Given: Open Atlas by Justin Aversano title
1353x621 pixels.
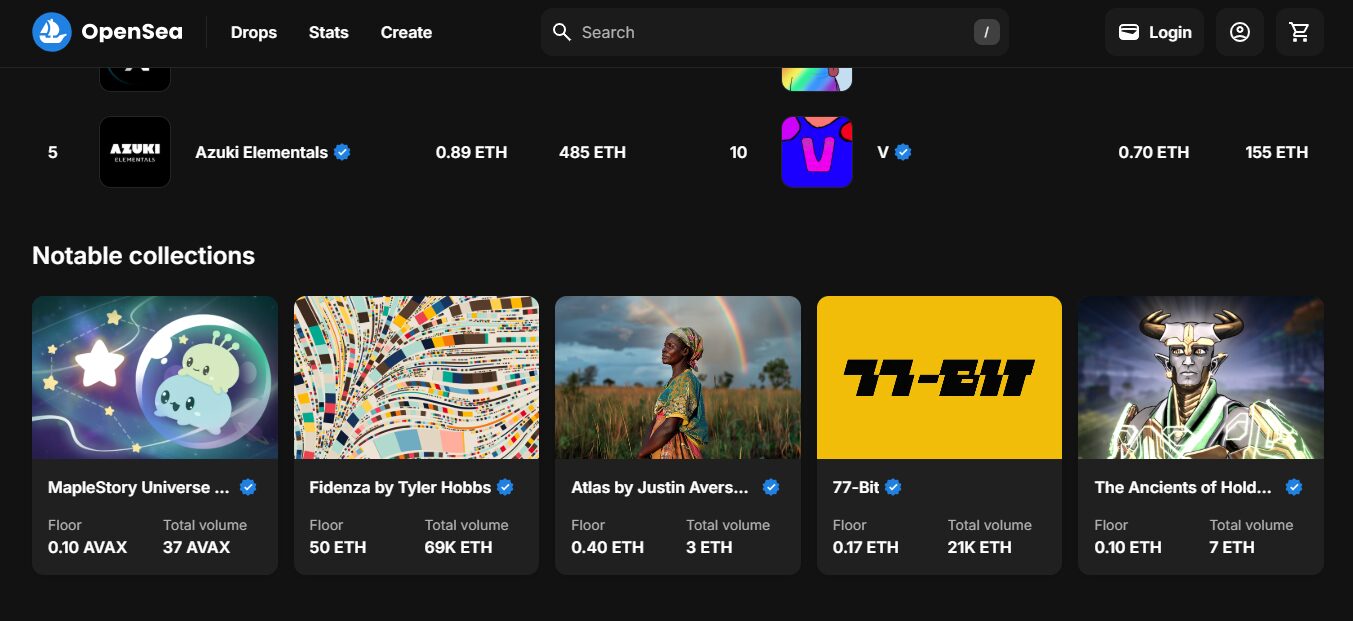Looking at the screenshot, I should coord(660,487).
